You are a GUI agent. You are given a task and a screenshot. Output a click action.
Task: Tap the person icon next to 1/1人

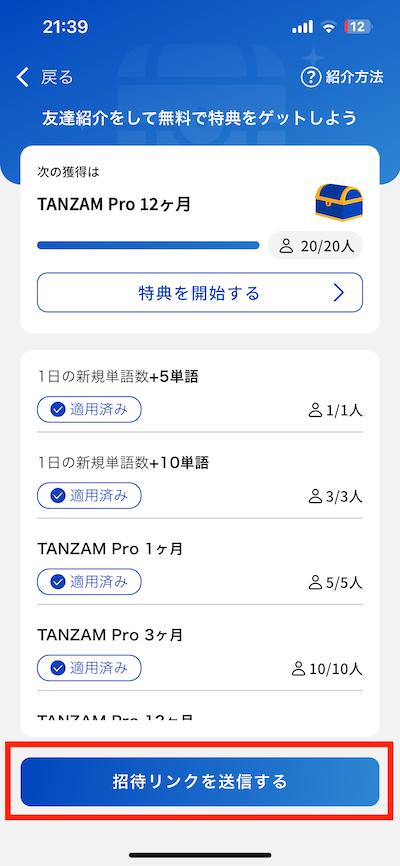coord(315,410)
